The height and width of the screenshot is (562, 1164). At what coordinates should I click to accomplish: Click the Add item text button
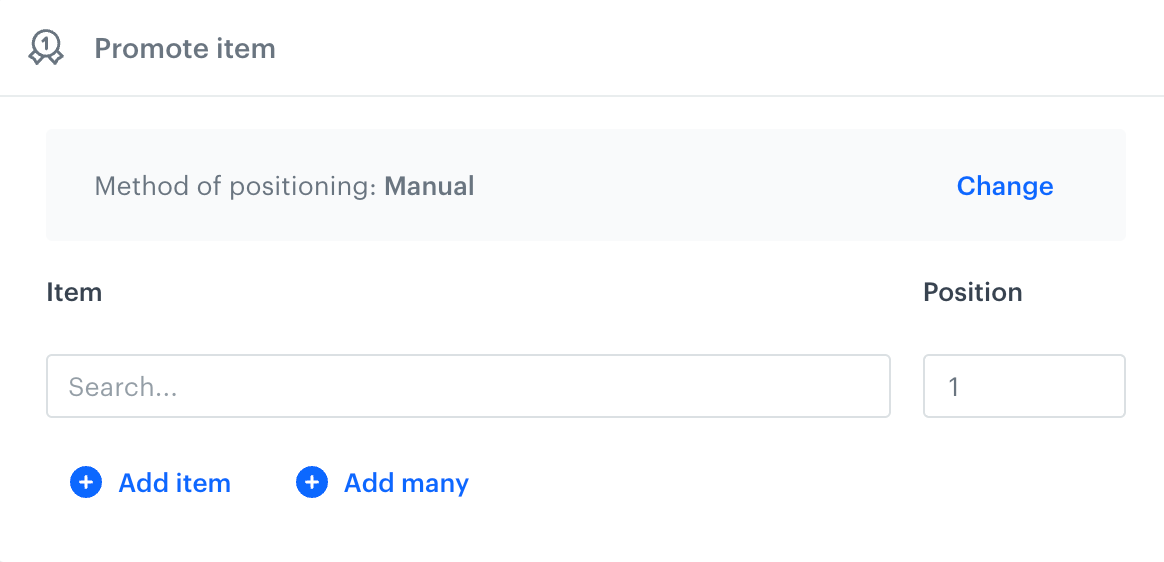coord(174,483)
